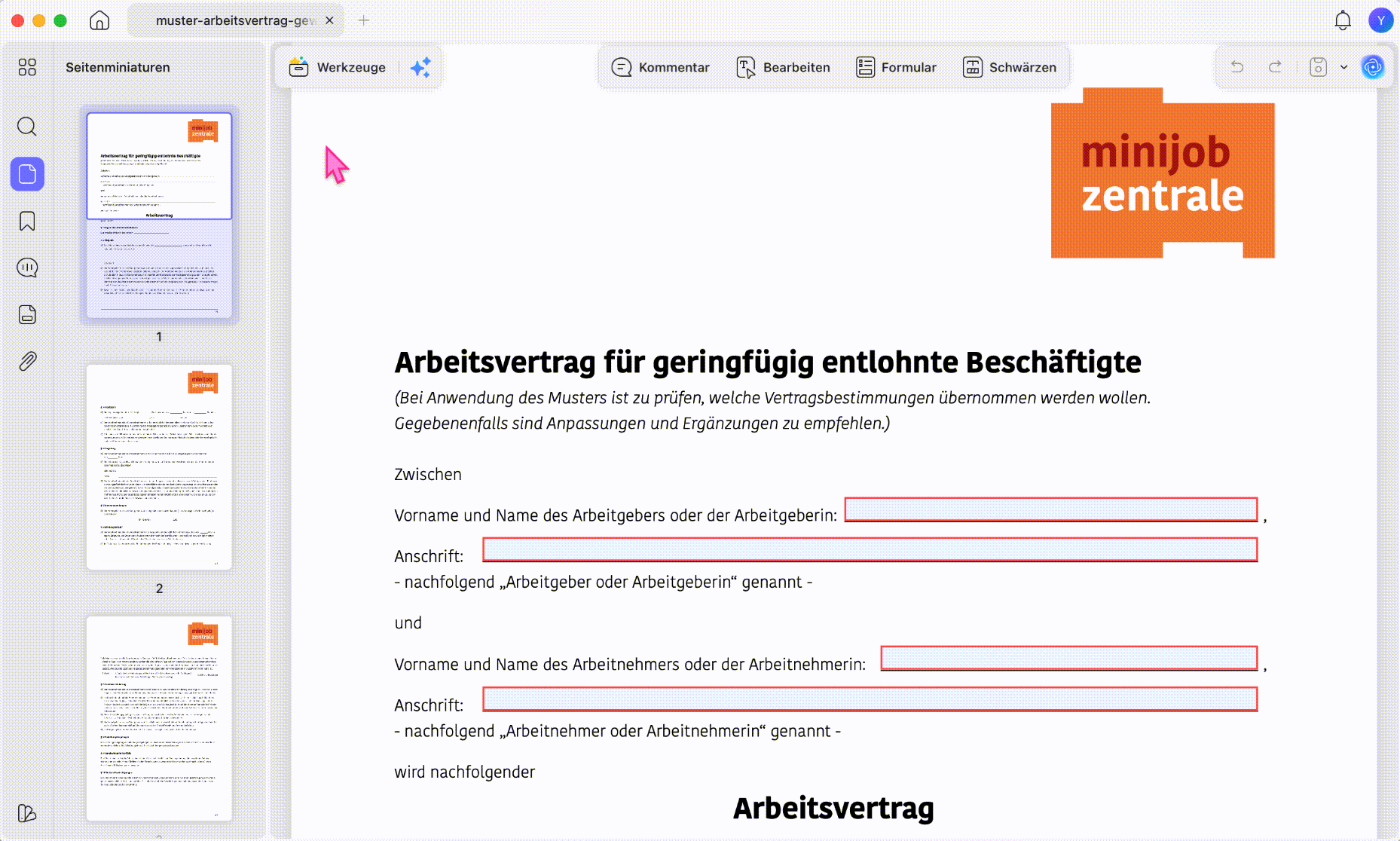Switch to Schwärzen mode
The image size is (1400, 841).
point(1009,67)
